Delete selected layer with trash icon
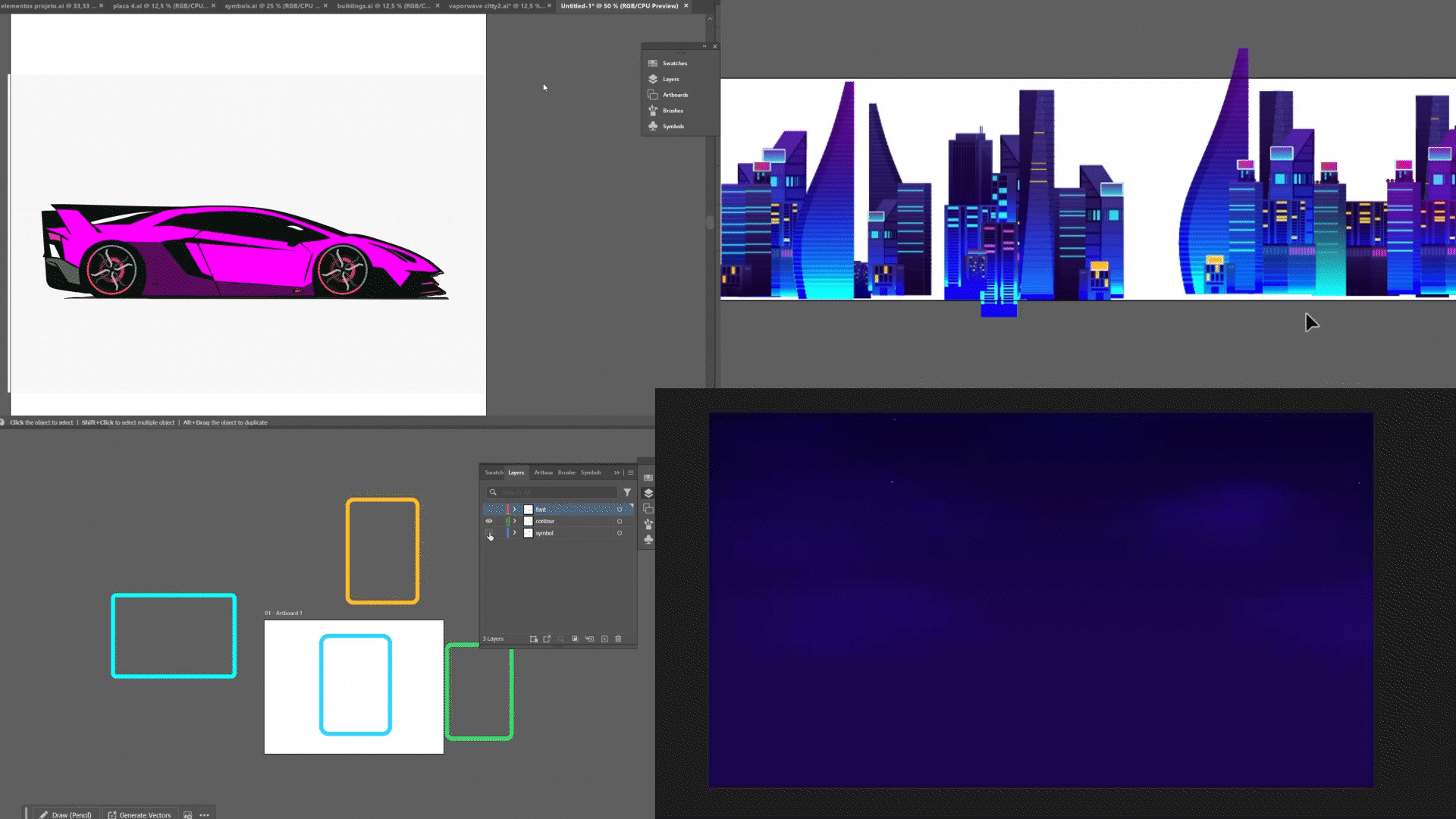Viewport: 1456px width, 819px height. coord(618,639)
